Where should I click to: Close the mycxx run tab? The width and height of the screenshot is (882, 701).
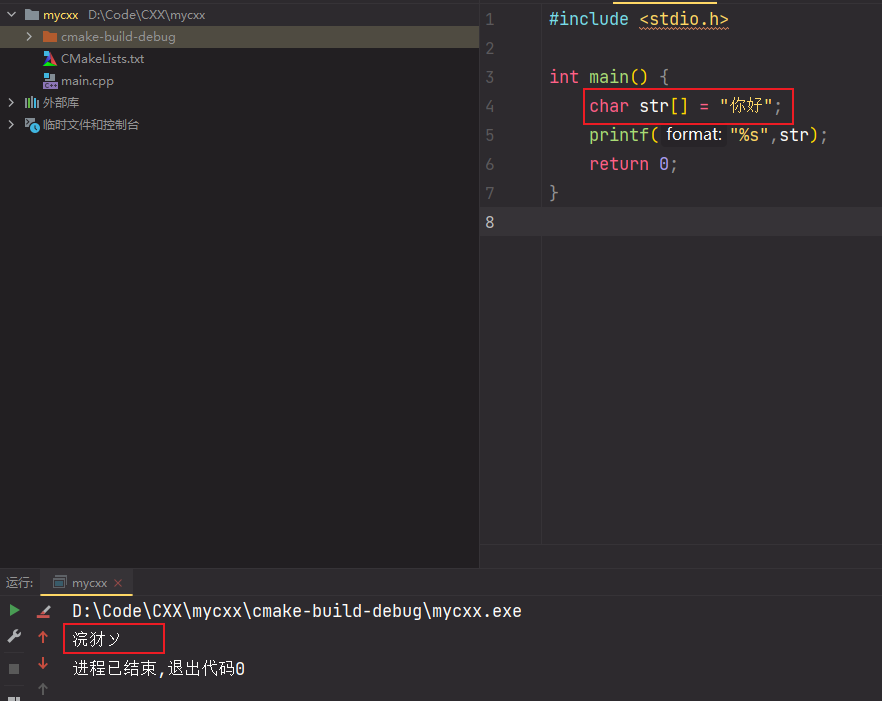click(118, 583)
